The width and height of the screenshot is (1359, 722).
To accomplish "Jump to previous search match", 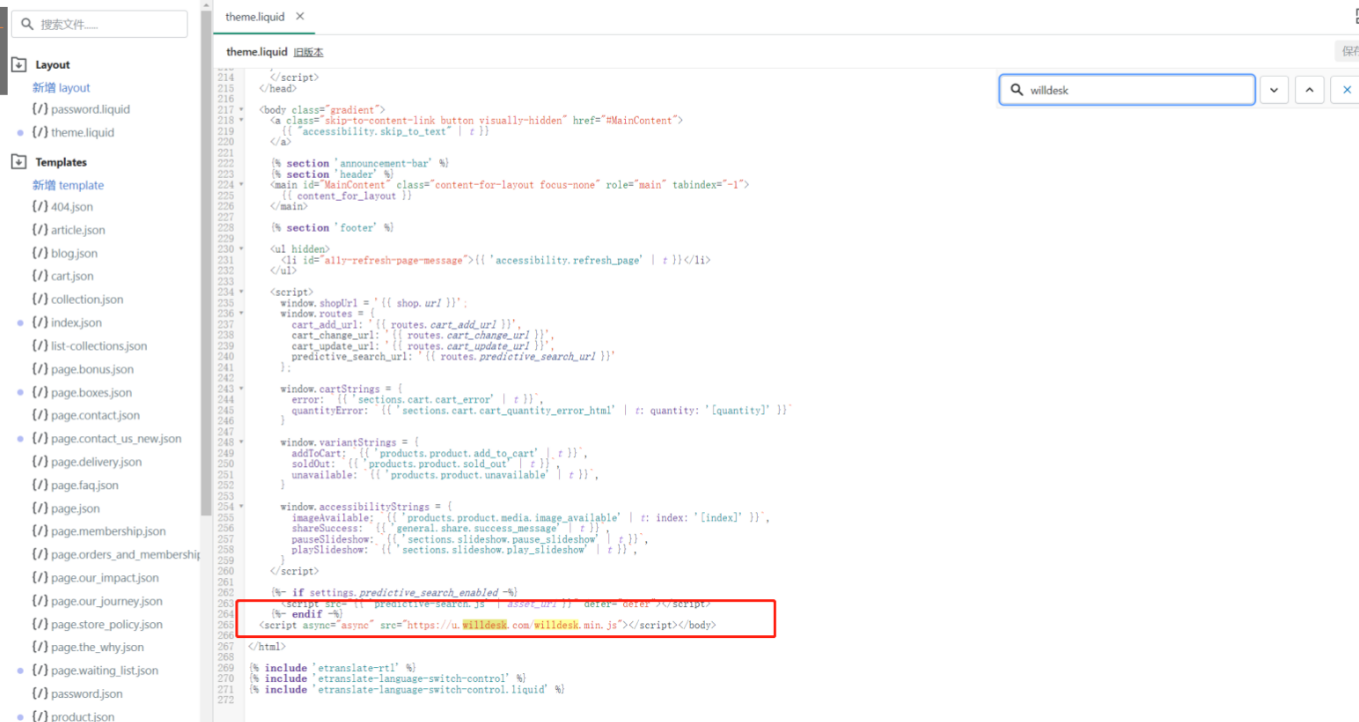I will (x=1310, y=89).
